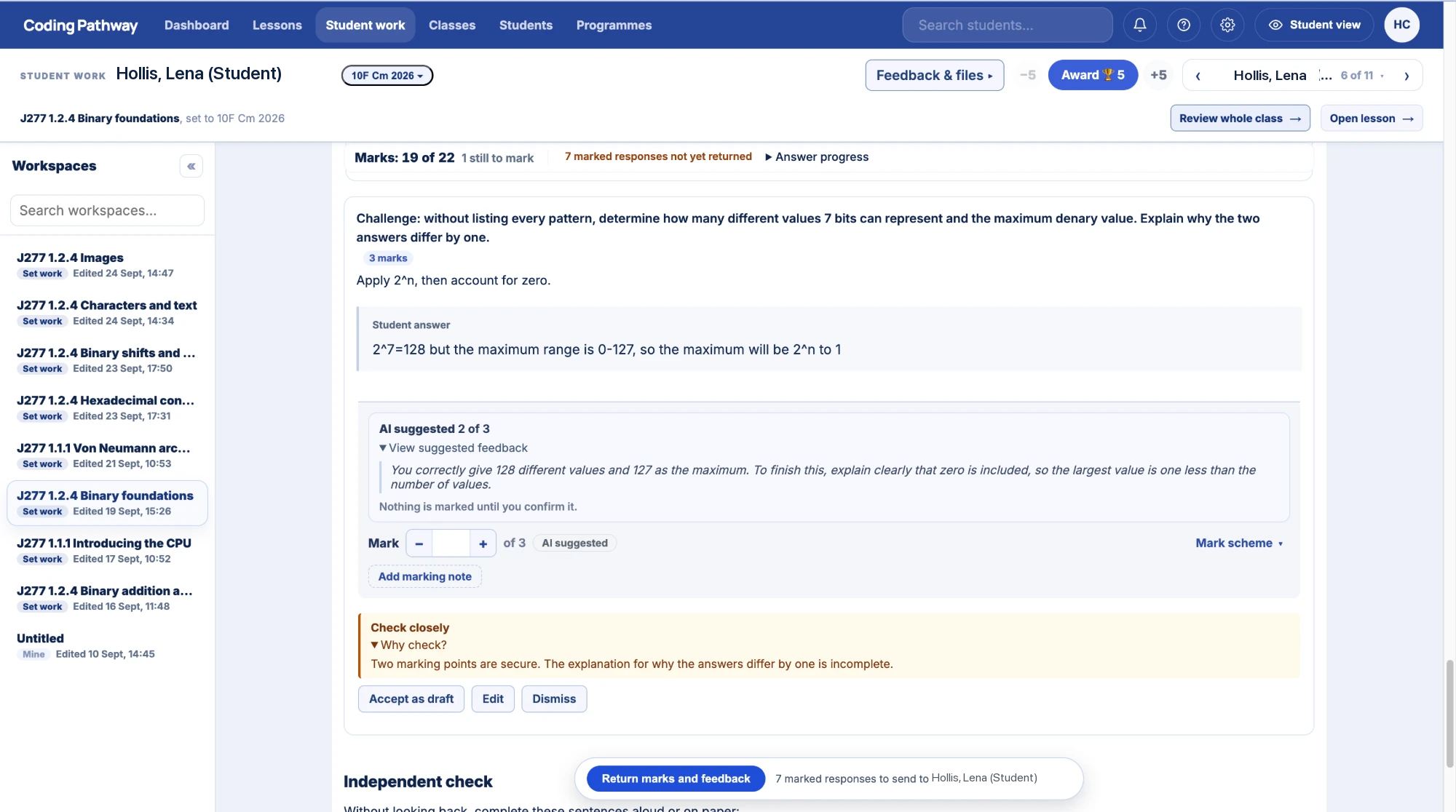Click the Coding Pathway logo
The height and width of the screenshot is (812, 1456).
point(80,25)
